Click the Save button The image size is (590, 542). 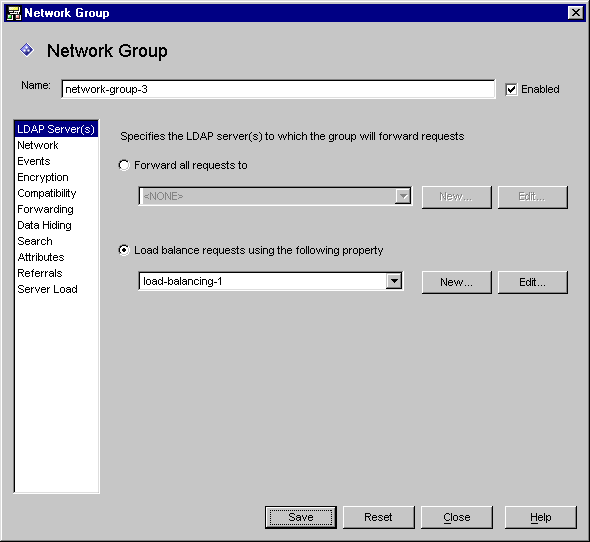301,517
